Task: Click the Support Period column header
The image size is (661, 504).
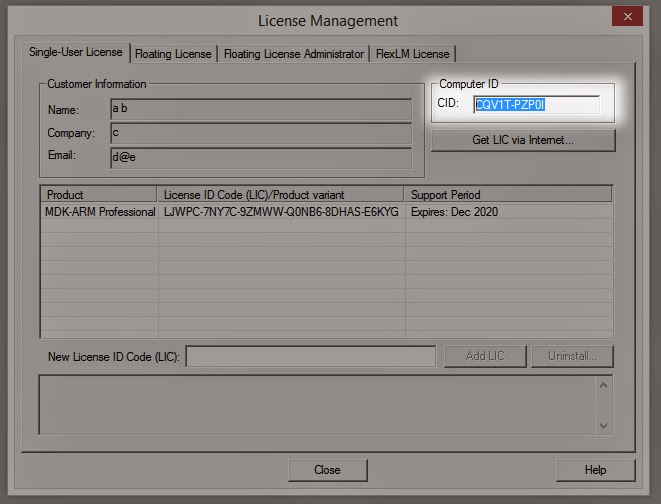Action: [508, 195]
